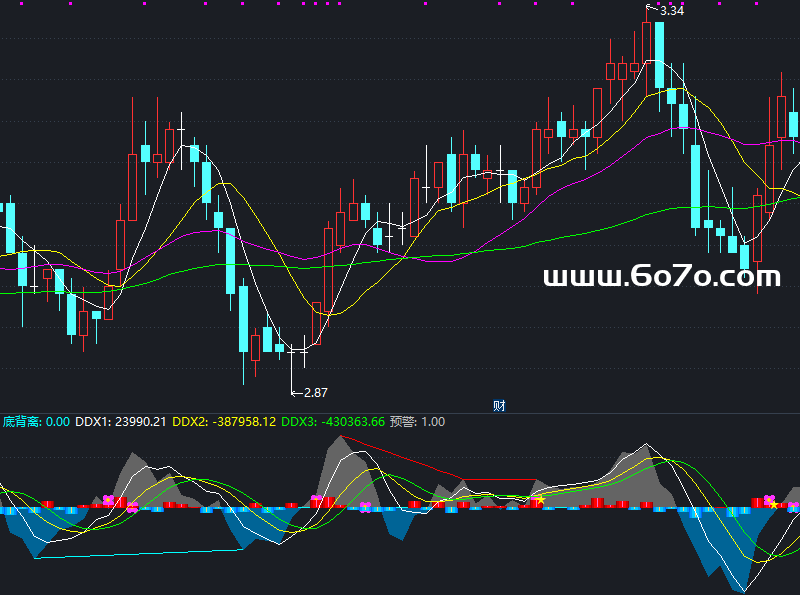
Task: Select the 预警 value label
Action: pos(417,422)
